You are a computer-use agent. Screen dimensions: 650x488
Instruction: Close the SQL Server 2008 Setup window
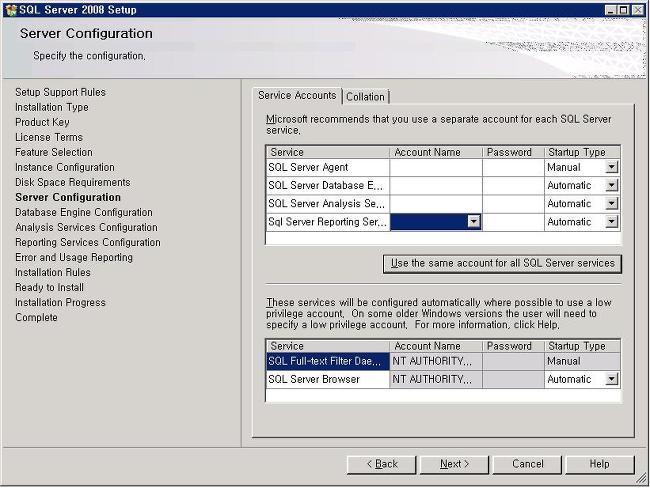click(x=638, y=10)
